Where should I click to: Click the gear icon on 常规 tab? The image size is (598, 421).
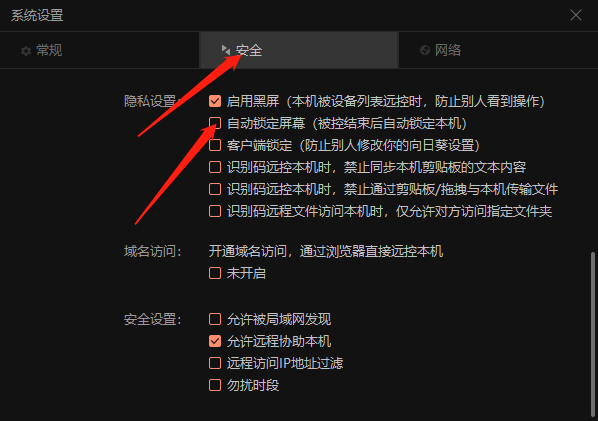point(26,51)
